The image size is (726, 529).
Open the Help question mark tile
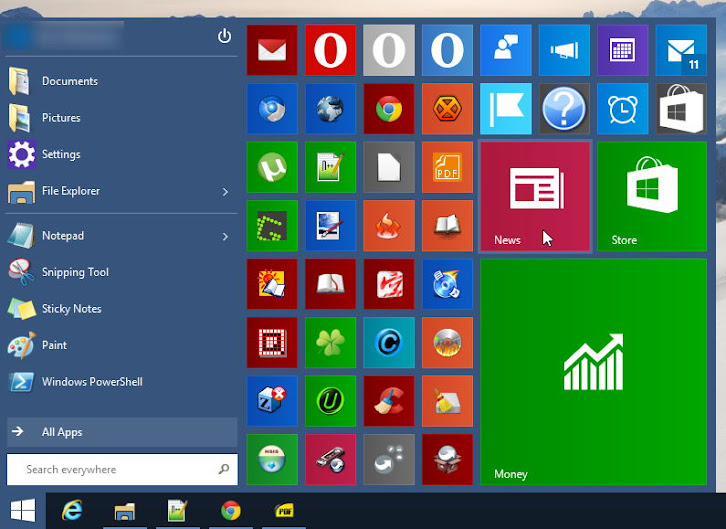point(564,108)
